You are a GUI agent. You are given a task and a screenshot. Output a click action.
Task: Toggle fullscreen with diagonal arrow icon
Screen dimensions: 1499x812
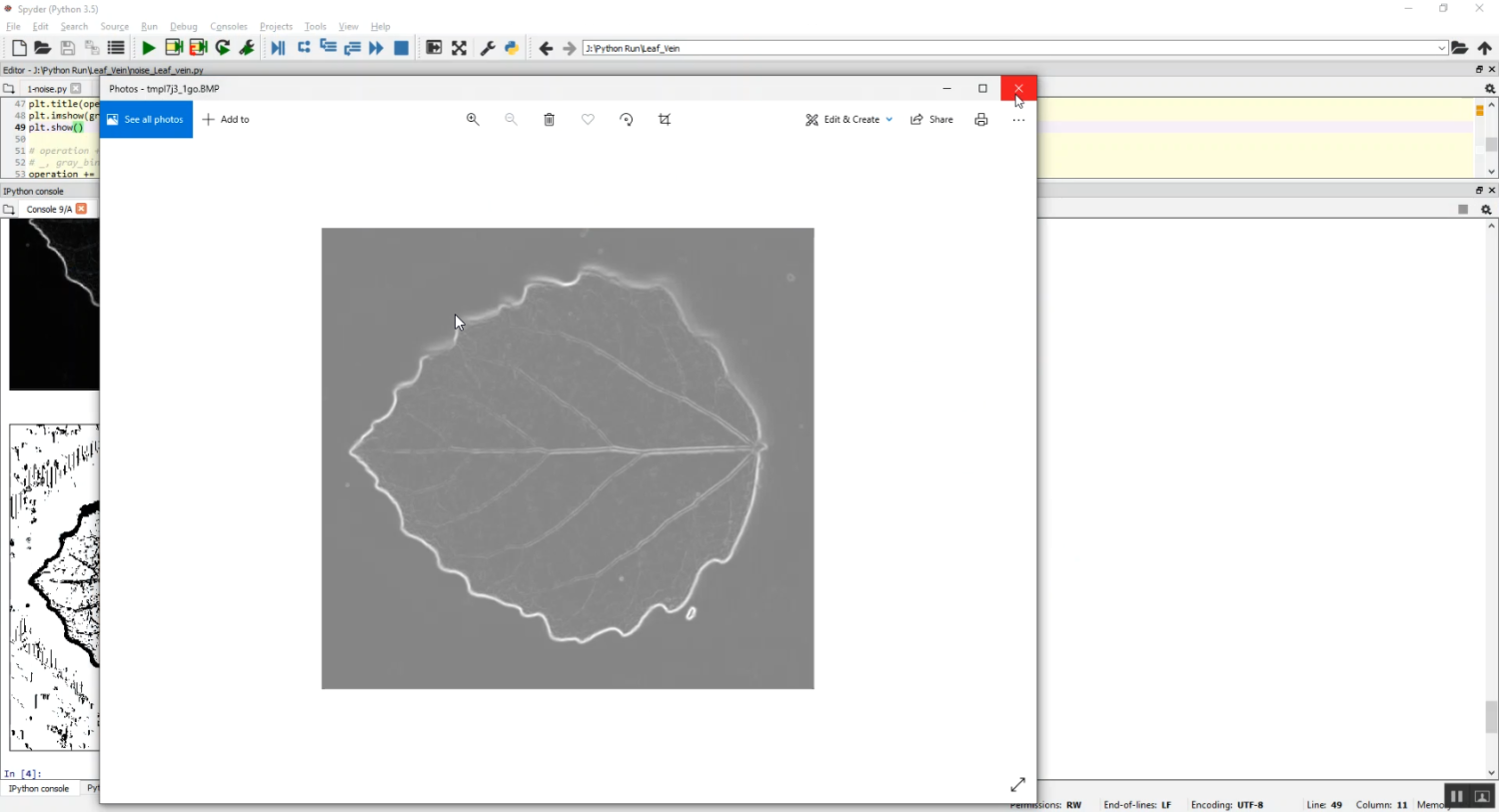tap(1017, 785)
